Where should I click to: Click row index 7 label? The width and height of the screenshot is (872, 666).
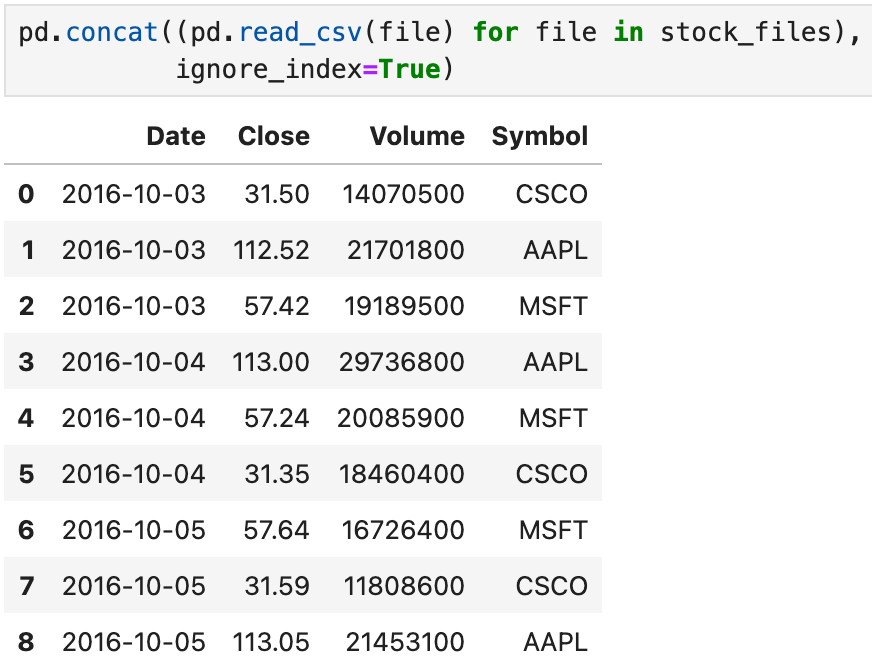tap(26, 586)
